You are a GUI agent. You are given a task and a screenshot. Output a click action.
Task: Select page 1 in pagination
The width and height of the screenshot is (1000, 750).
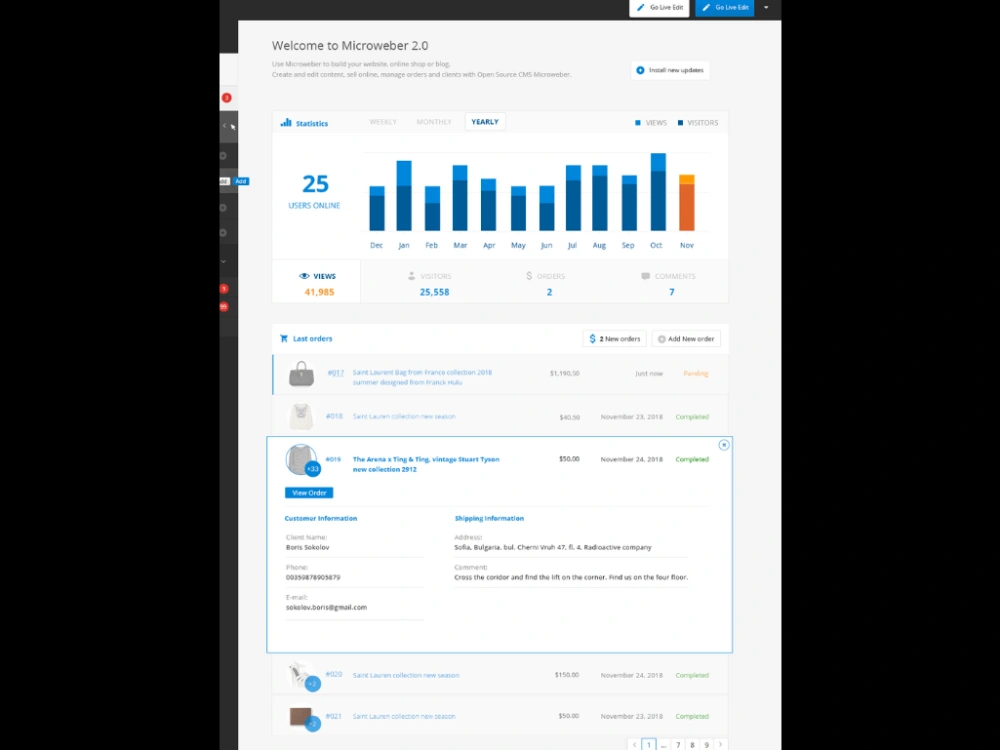649,744
